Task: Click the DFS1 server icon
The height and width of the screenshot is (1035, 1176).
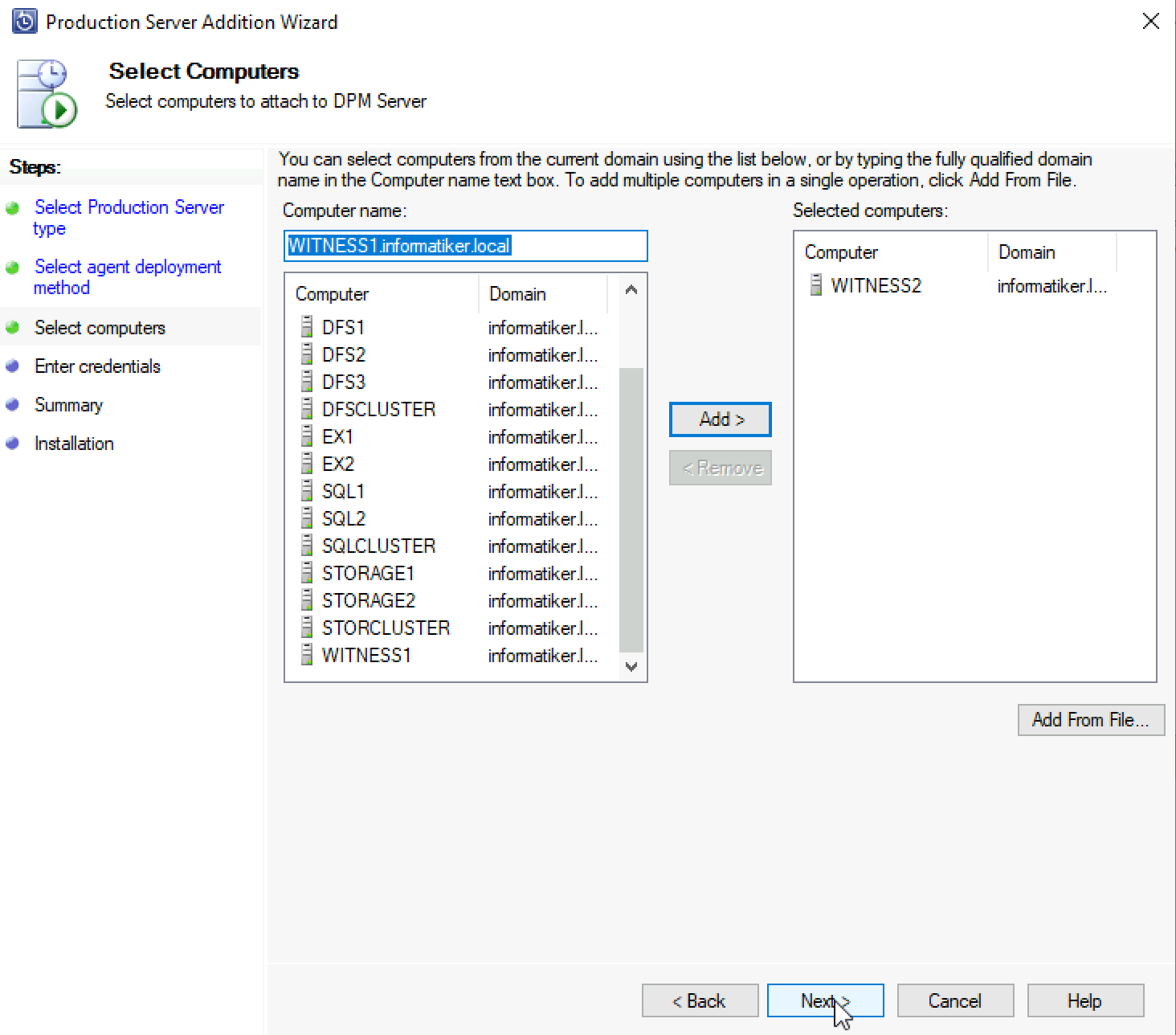Action: pos(306,327)
